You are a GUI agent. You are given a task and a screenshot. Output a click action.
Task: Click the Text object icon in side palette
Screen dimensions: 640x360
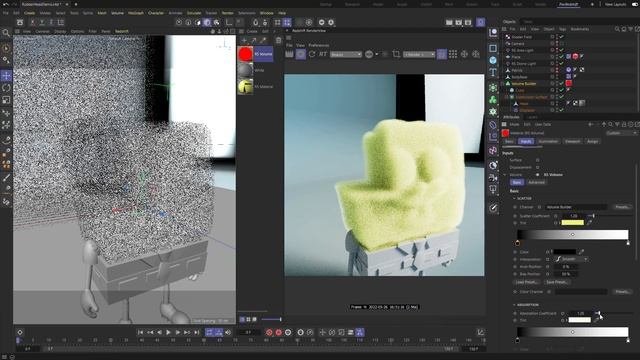tap(493, 73)
